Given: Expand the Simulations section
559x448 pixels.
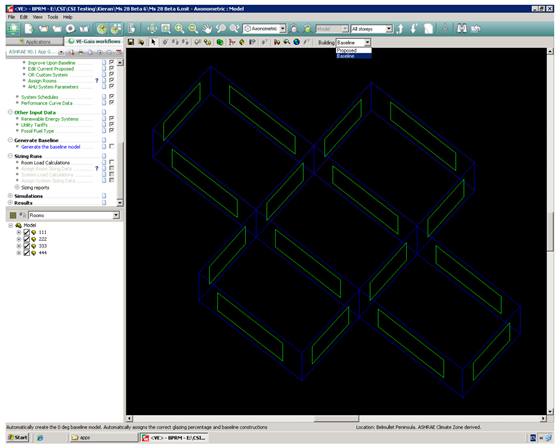Looking at the screenshot, I should coord(10,196).
